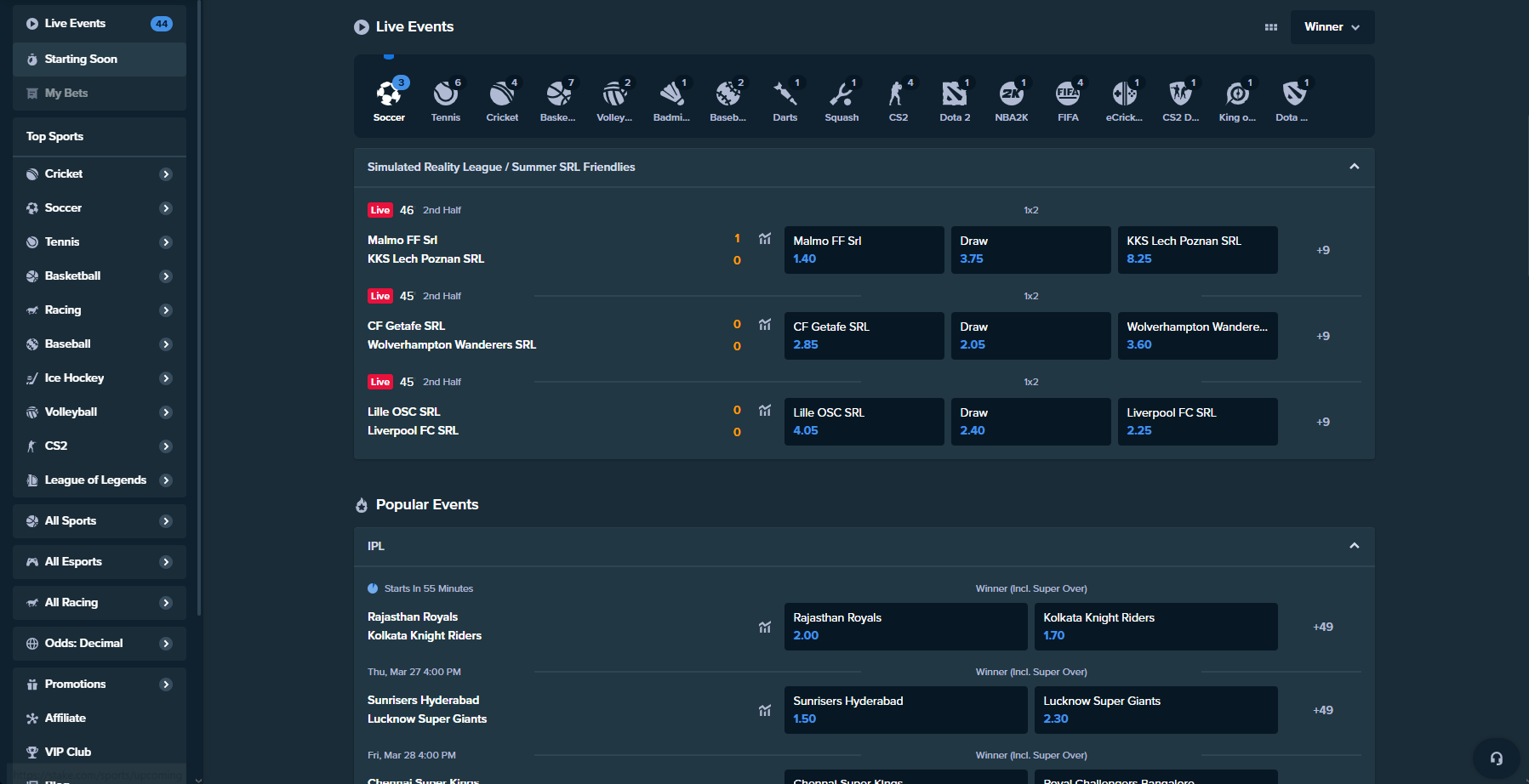Open stats icon for CF Getafe SRL match
The image size is (1529, 784).
(x=765, y=325)
